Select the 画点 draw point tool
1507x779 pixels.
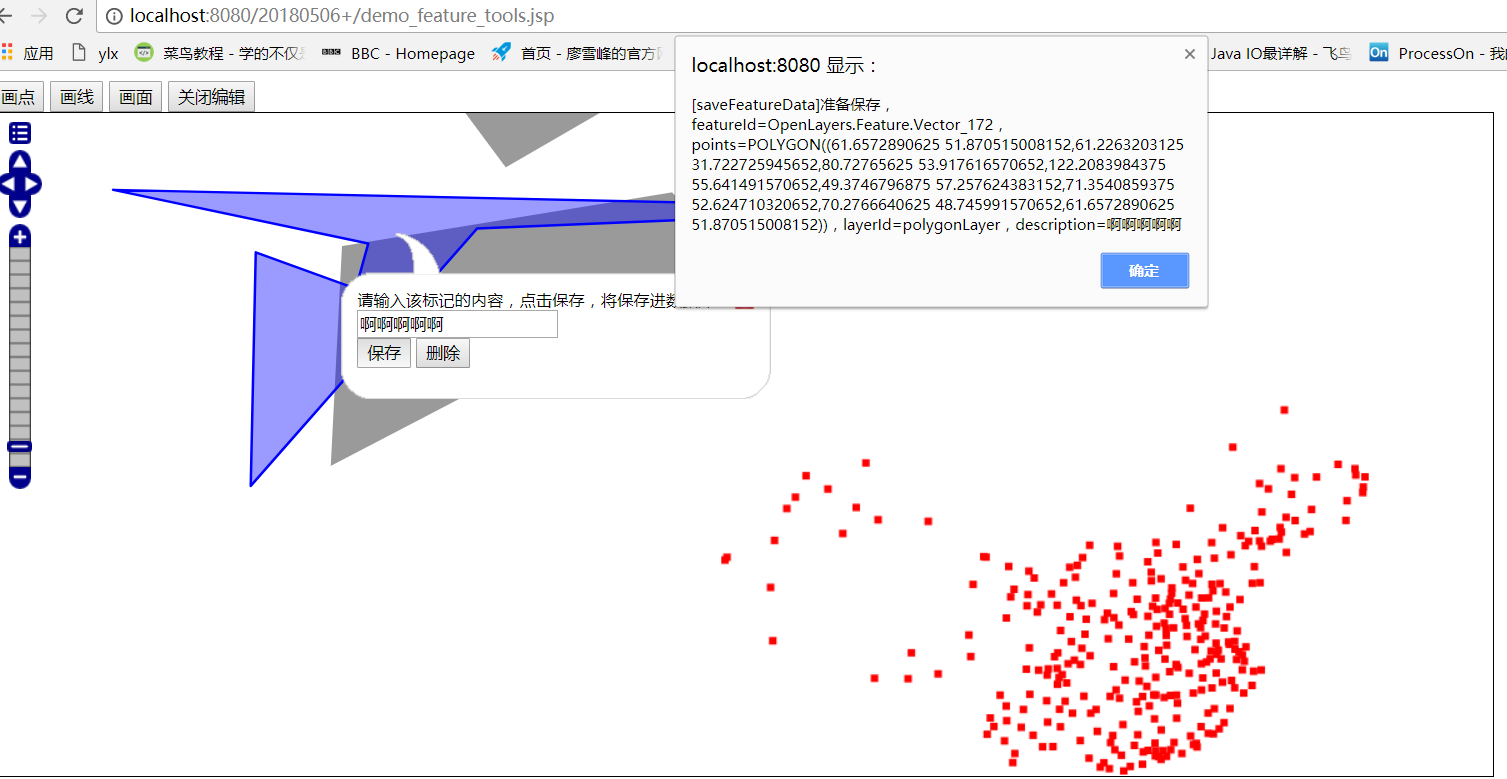point(20,97)
